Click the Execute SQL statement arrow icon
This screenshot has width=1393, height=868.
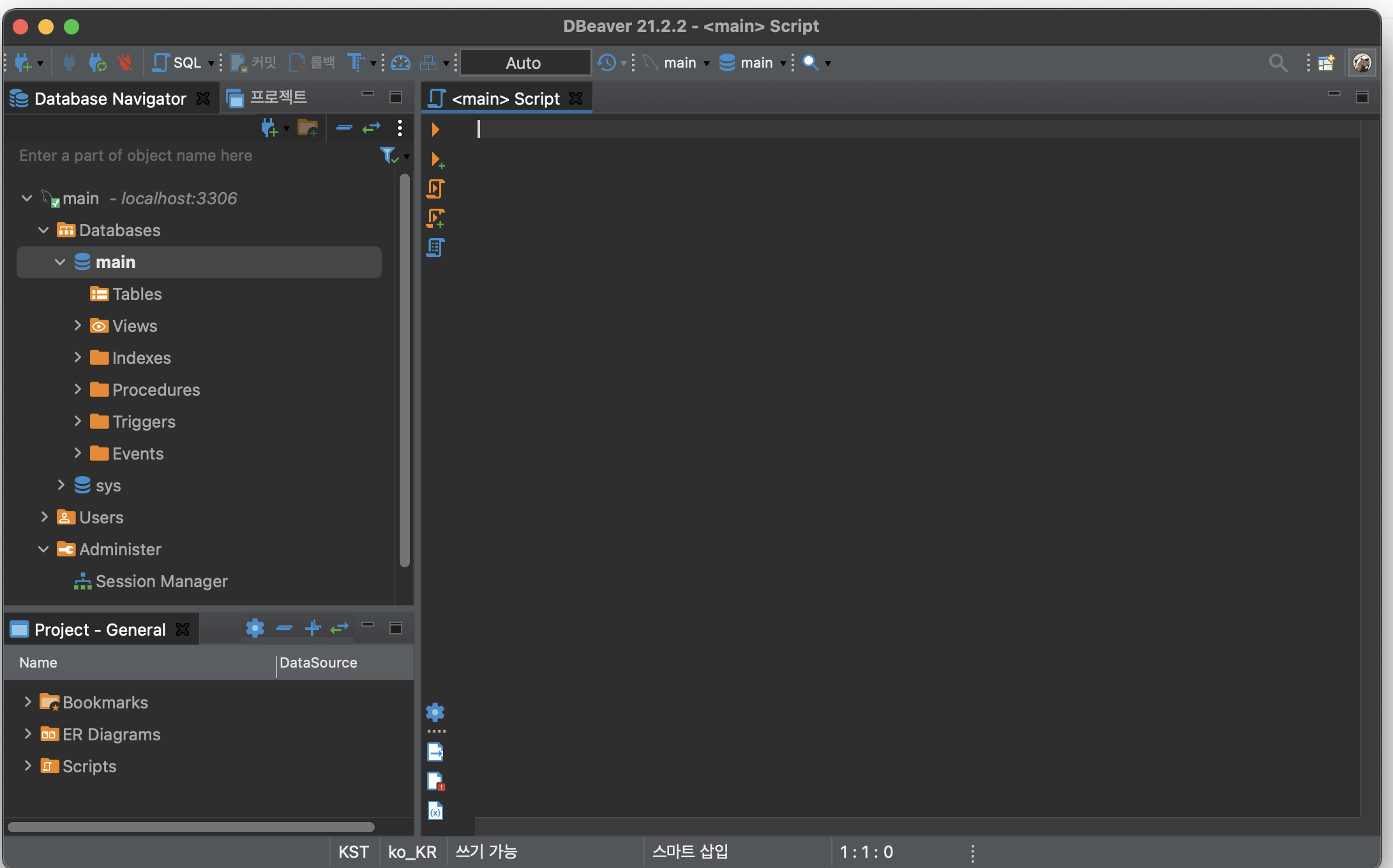click(x=435, y=130)
